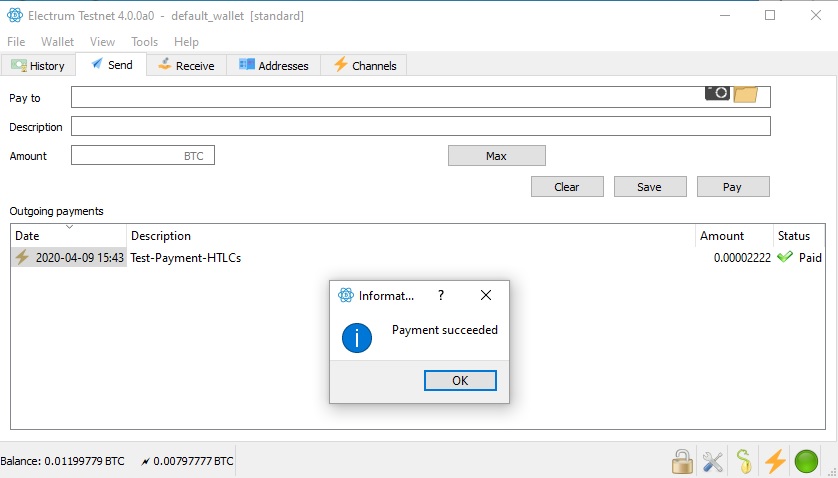Click the Description column header
The image size is (838, 478).
(x=410, y=236)
